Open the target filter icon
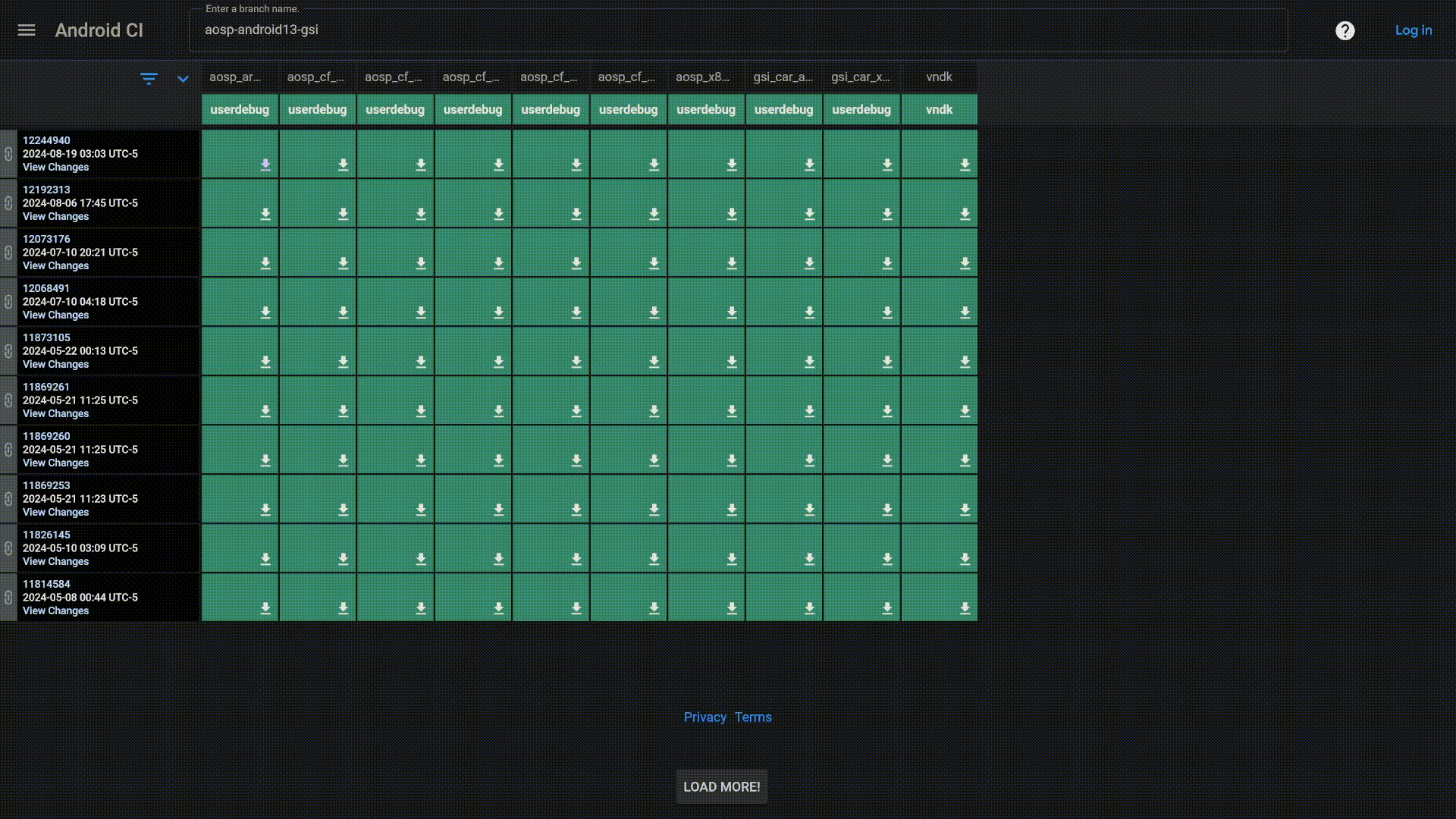This screenshot has height=819, width=1456. click(x=149, y=78)
